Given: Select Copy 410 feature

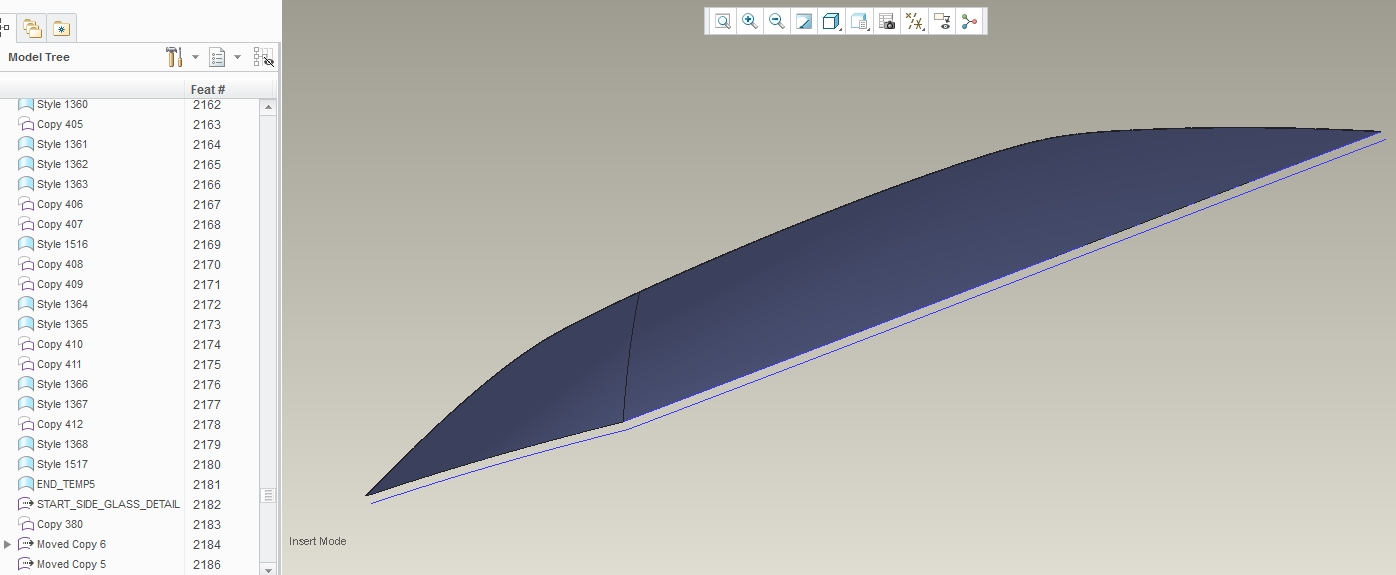Looking at the screenshot, I should (60, 344).
